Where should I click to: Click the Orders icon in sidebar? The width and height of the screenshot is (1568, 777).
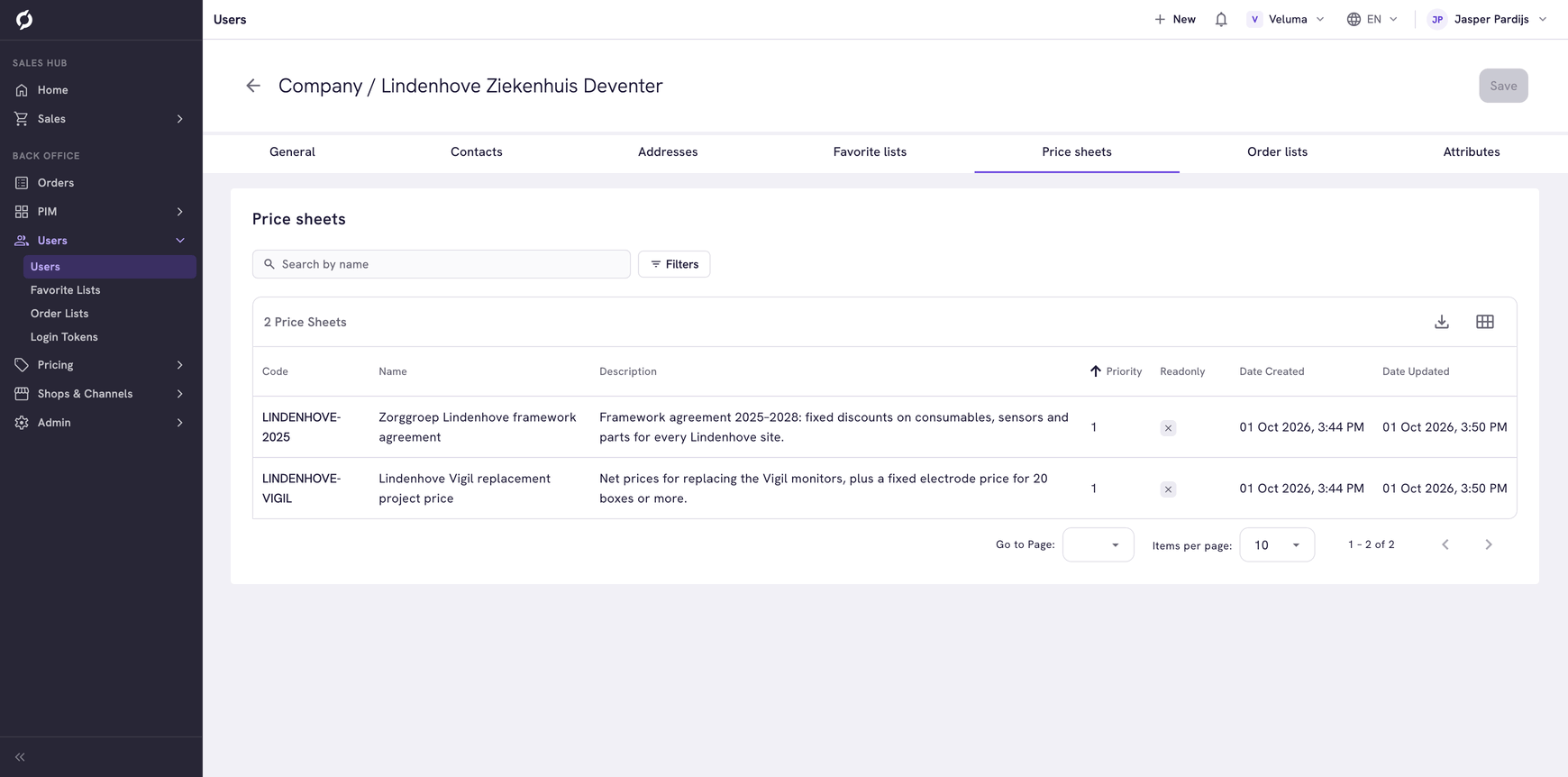point(22,183)
